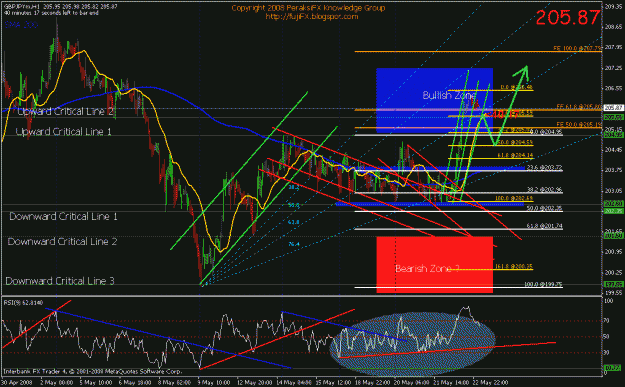Click the 'Upward Critical Line 2' label
The width and height of the screenshot is (625, 387).
65,111
